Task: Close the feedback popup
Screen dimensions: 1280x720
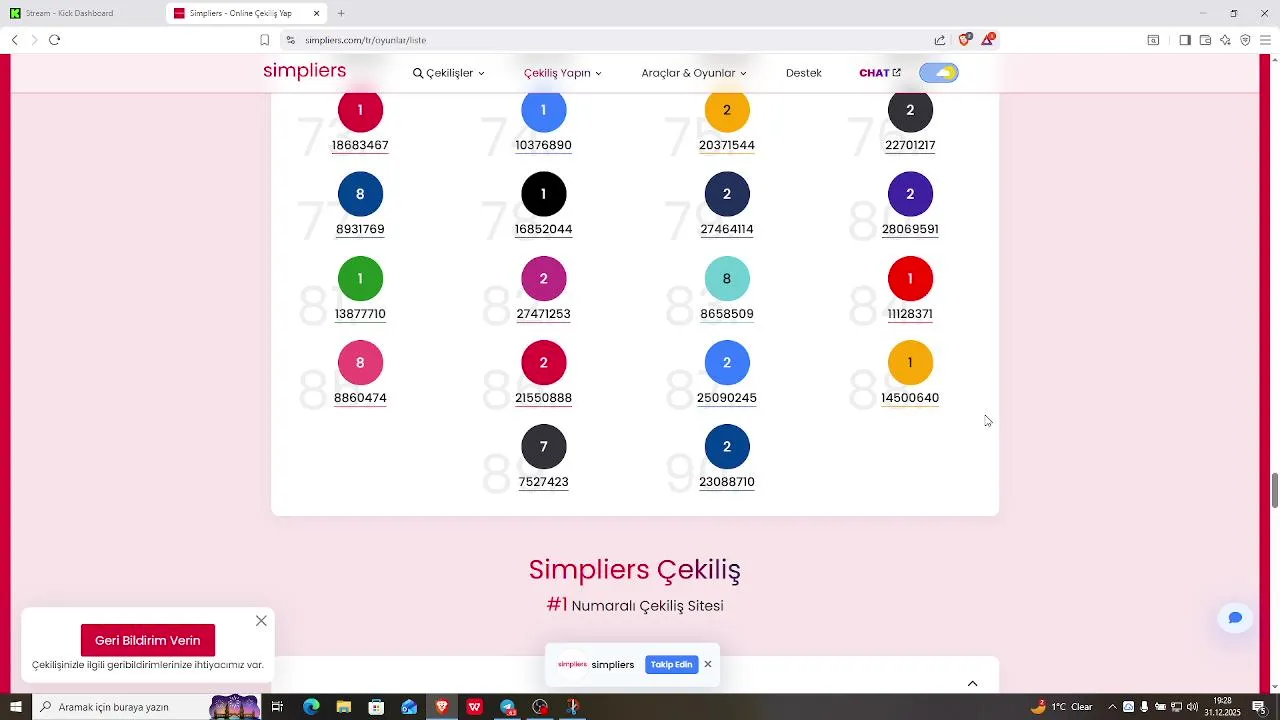Action: (261, 621)
